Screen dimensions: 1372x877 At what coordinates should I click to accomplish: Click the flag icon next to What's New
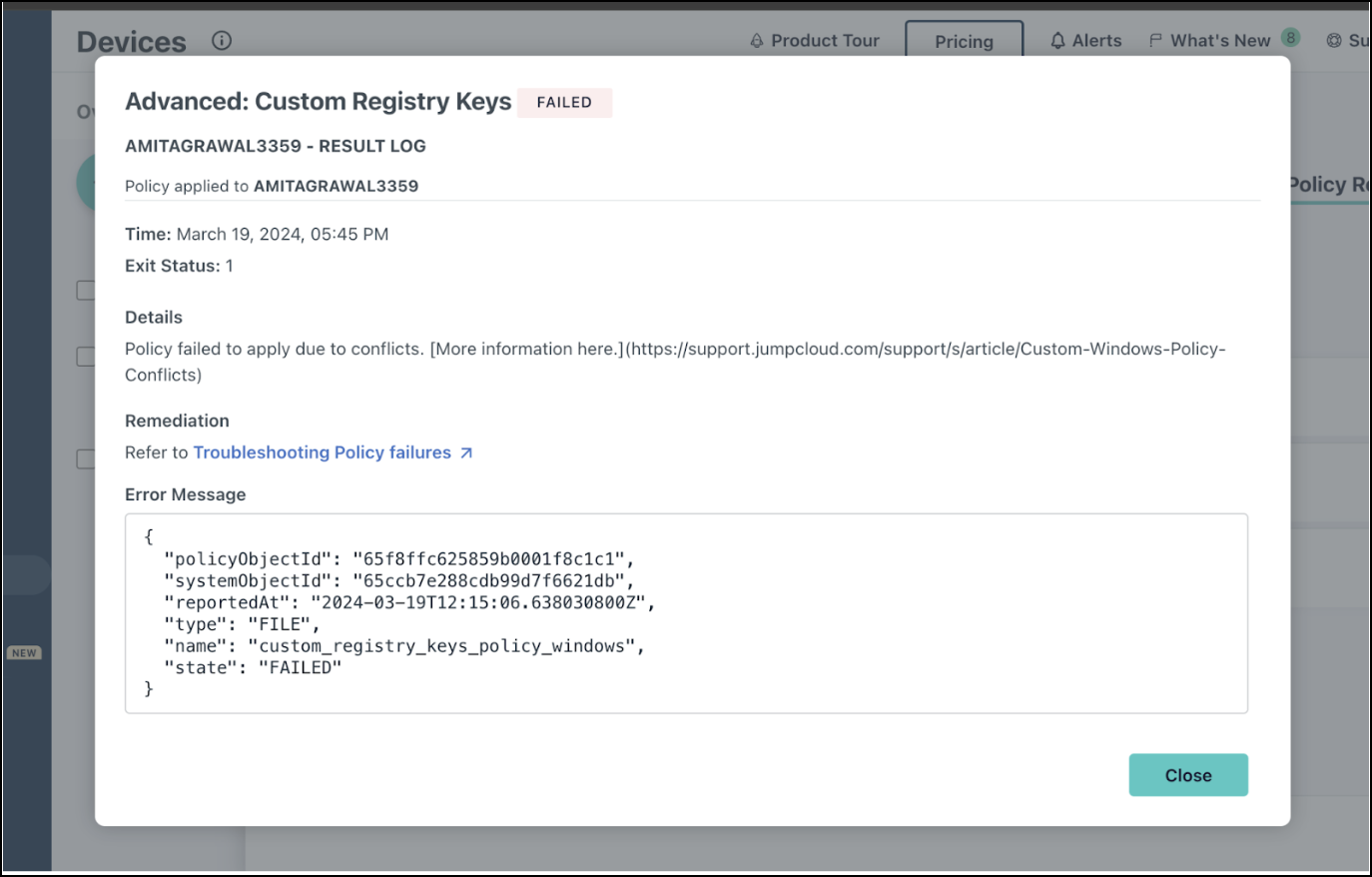coord(1154,40)
